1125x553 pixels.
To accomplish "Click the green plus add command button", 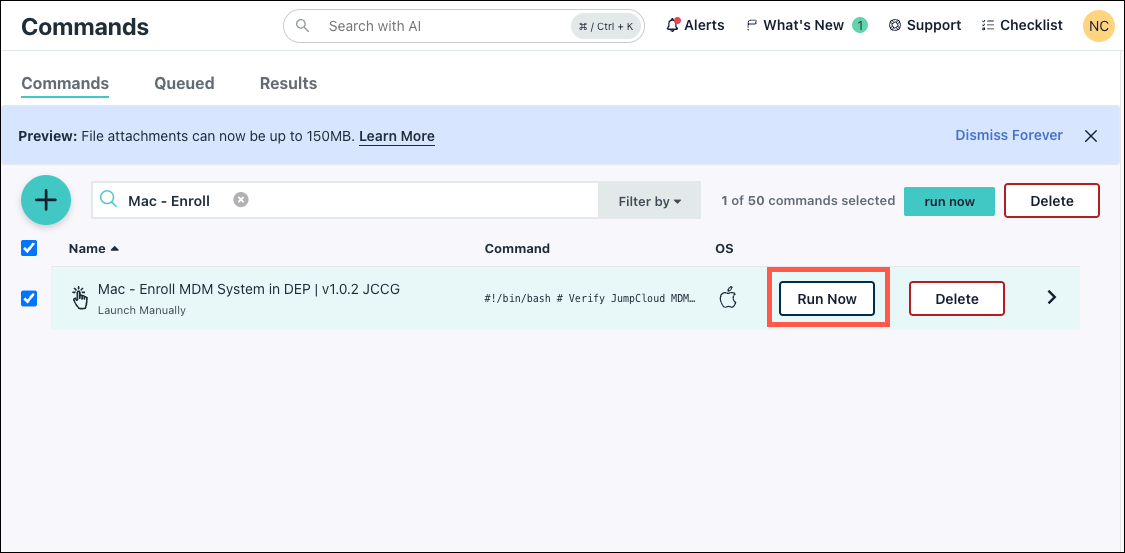I will click(46, 200).
